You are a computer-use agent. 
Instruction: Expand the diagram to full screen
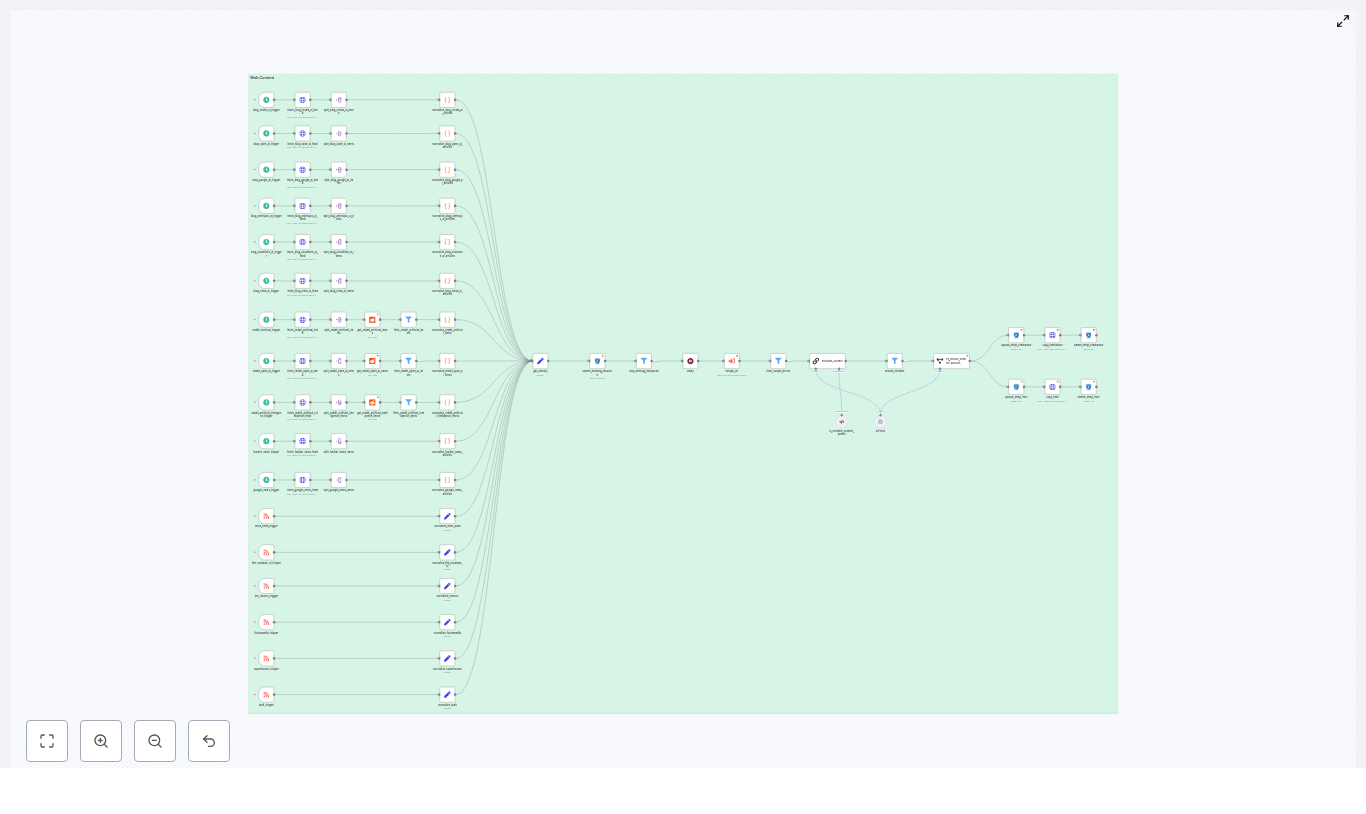(1343, 21)
